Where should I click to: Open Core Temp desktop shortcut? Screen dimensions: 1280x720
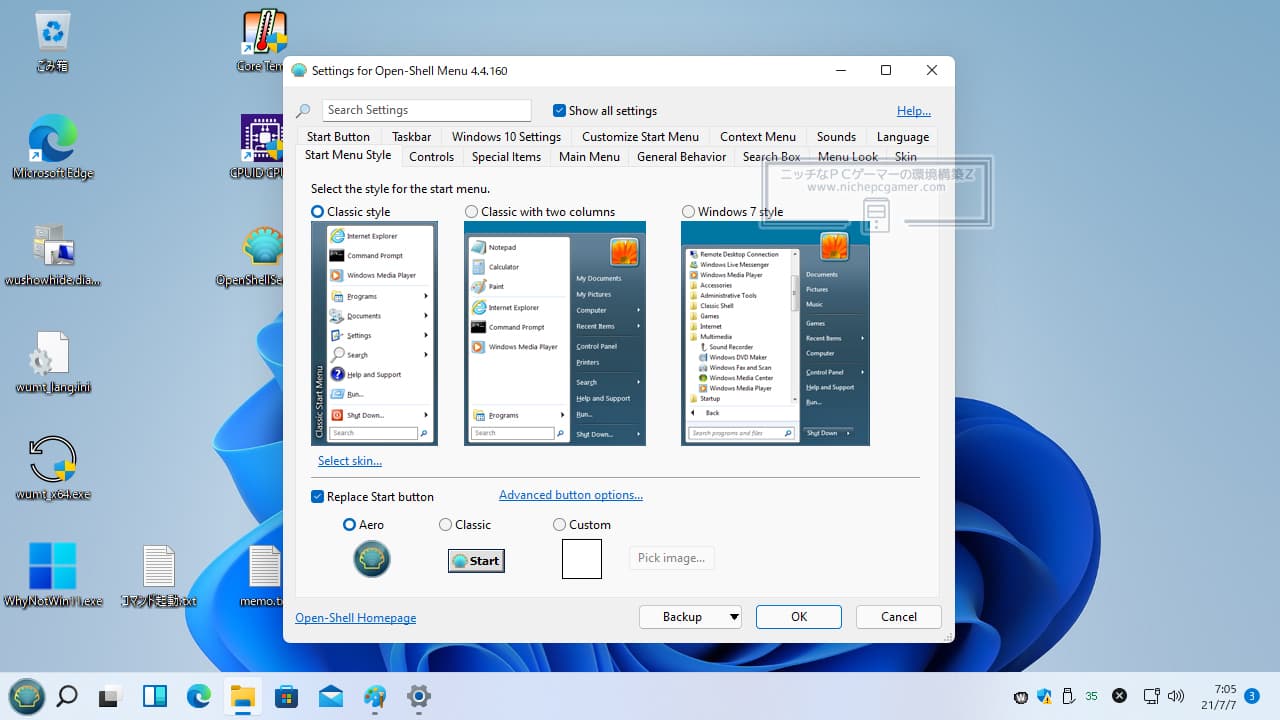click(x=264, y=41)
